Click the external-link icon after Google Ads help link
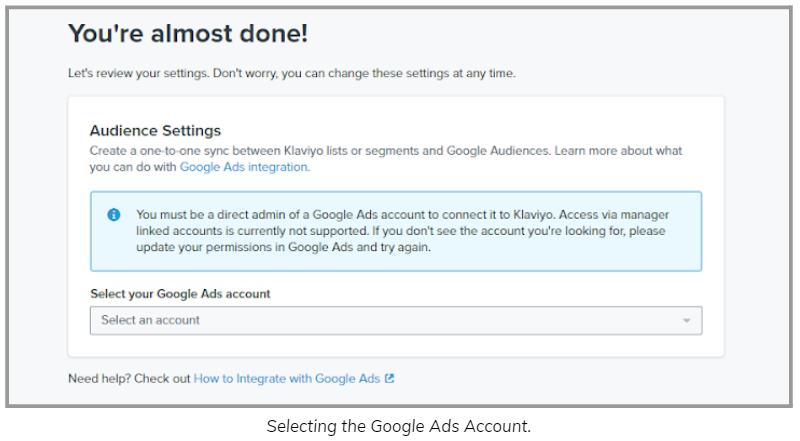This screenshot has width=800, height=441. (x=389, y=378)
